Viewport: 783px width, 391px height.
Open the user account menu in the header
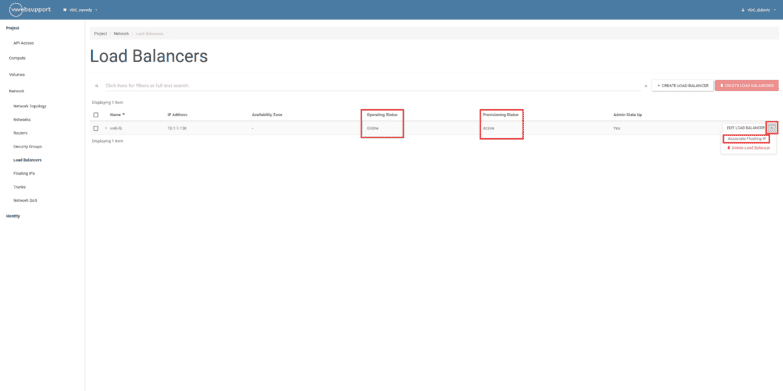[x=759, y=10]
